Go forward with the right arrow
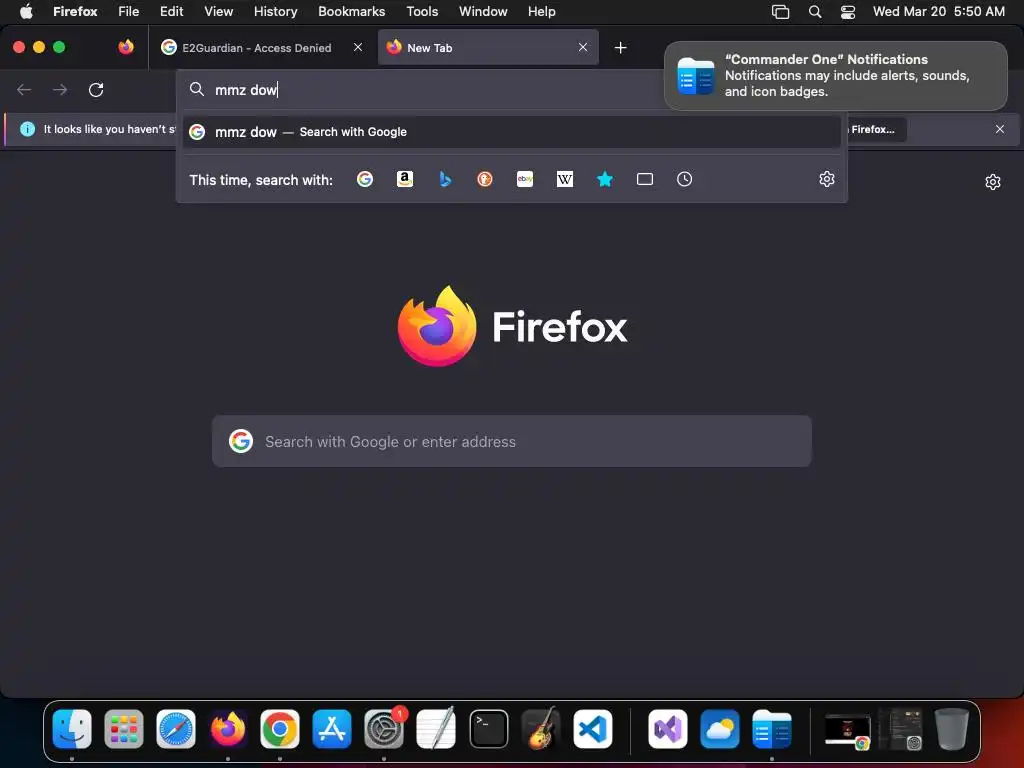The height and width of the screenshot is (768, 1024). [60, 89]
